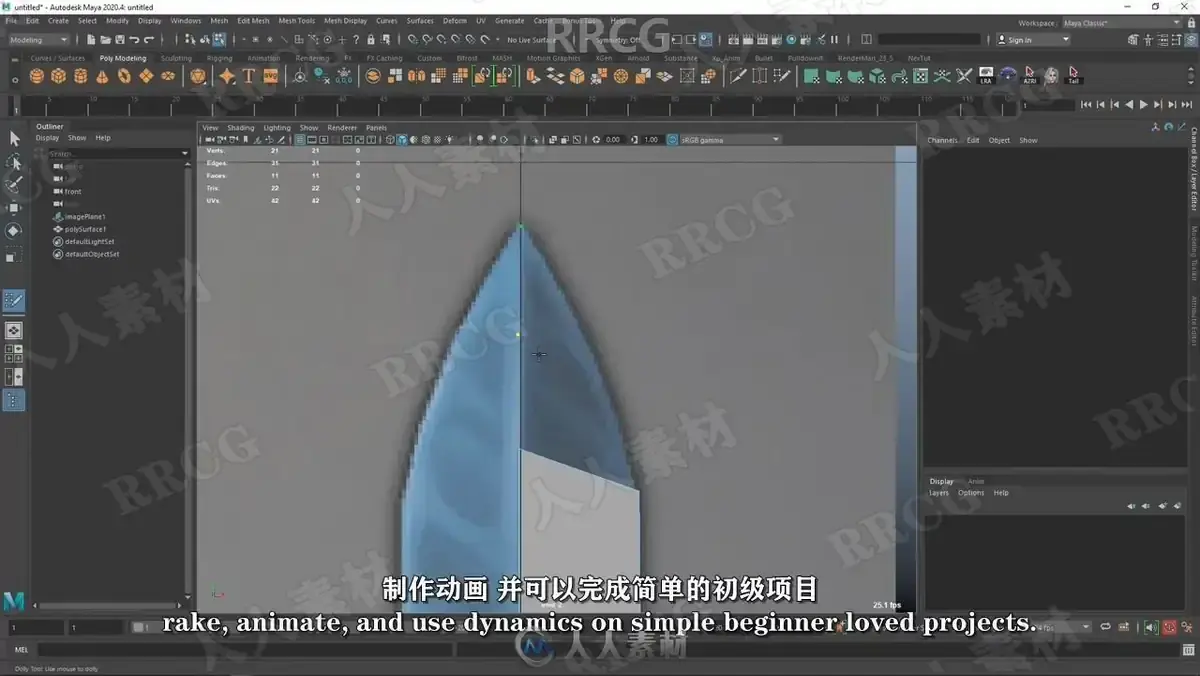Viewport: 1200px width, 676px height.
Task: Click the New scene icon
Action: [91, 40]
